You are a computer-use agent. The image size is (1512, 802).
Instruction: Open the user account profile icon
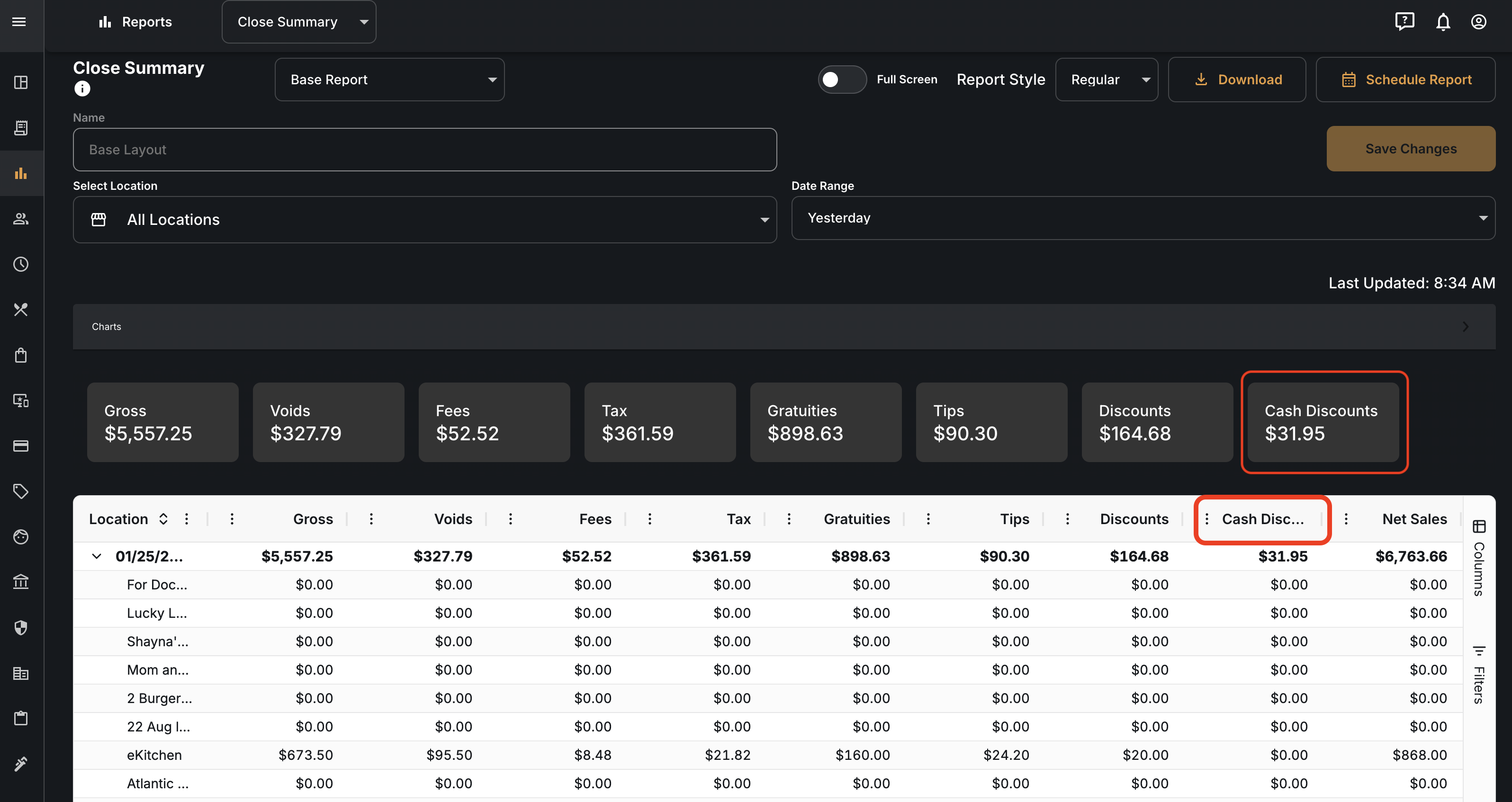1478,22
